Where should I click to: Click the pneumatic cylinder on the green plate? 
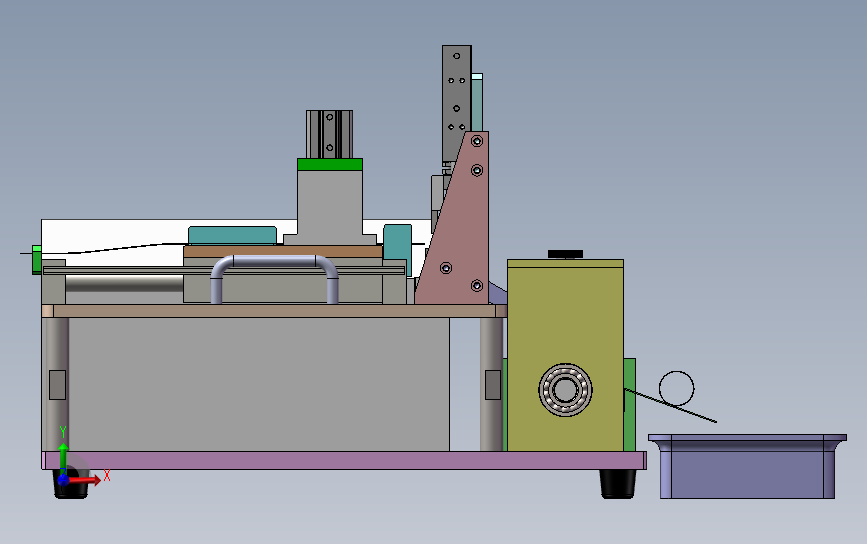coord(330,134)
